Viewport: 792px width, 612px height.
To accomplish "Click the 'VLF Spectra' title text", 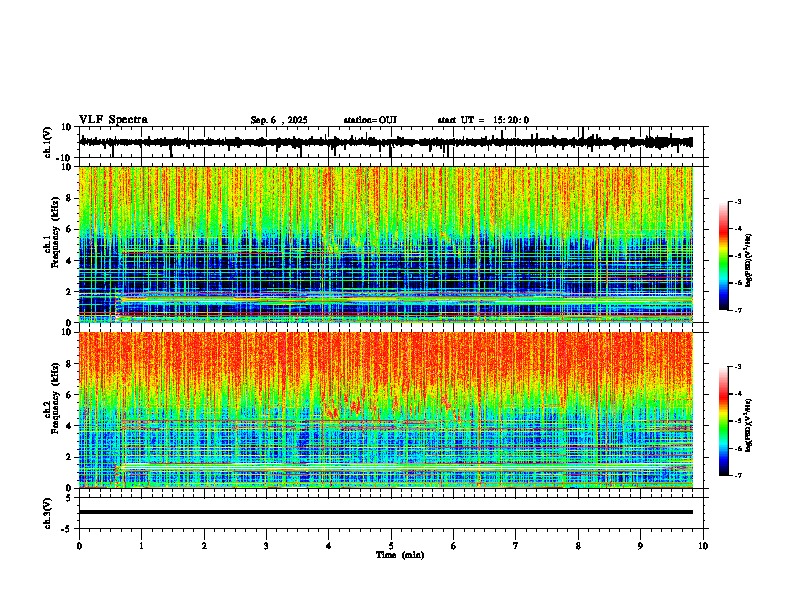I will pyautogui.click(x=113, y=120).
